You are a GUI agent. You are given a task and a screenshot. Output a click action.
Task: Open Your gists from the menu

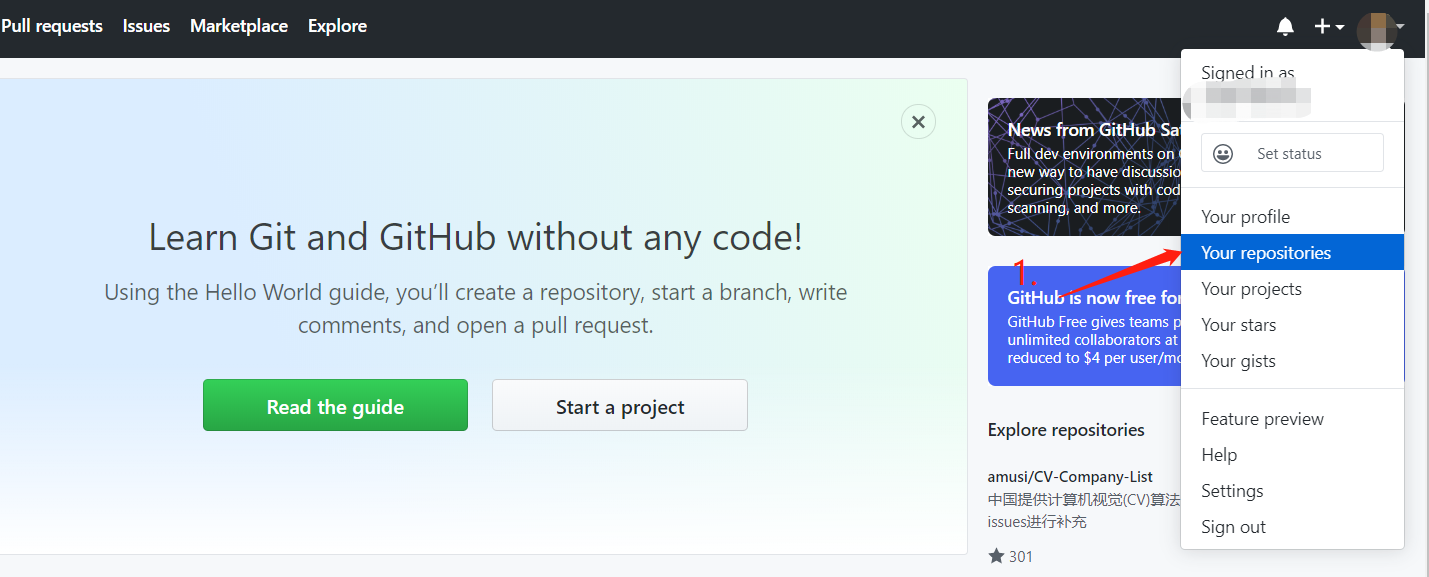[1292, 361]
